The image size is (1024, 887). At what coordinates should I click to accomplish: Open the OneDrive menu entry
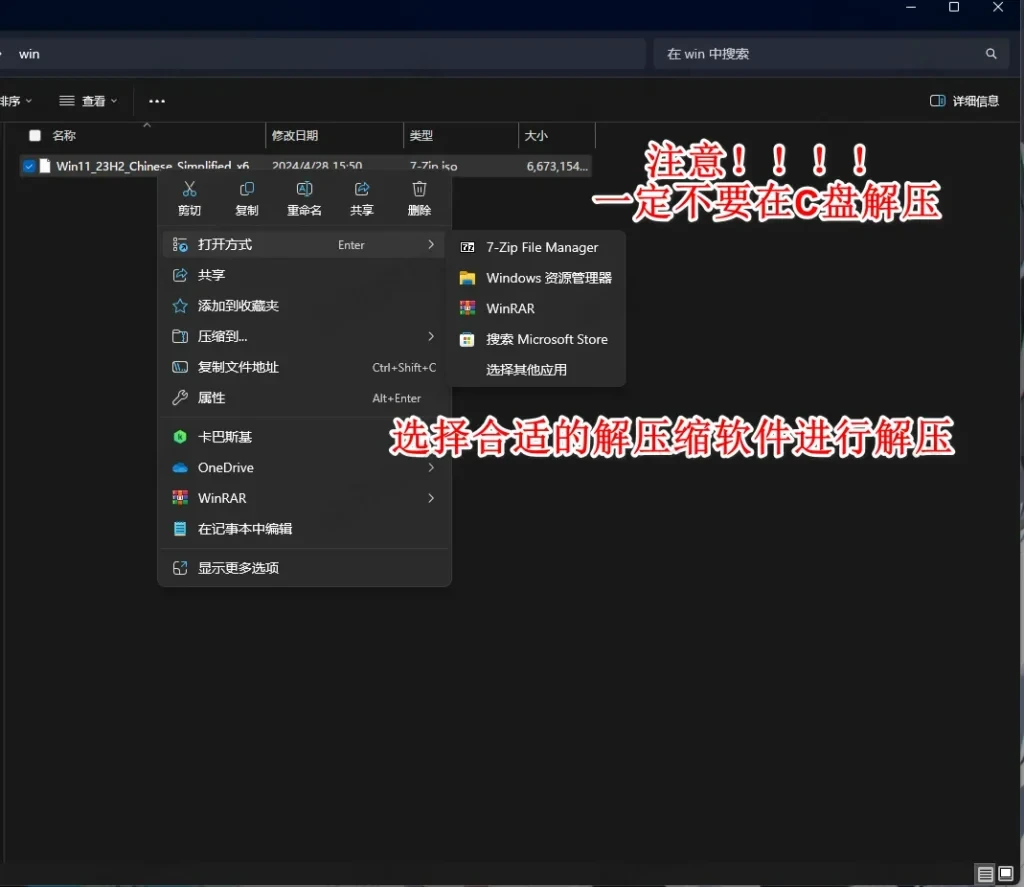(x=304, y=468)
